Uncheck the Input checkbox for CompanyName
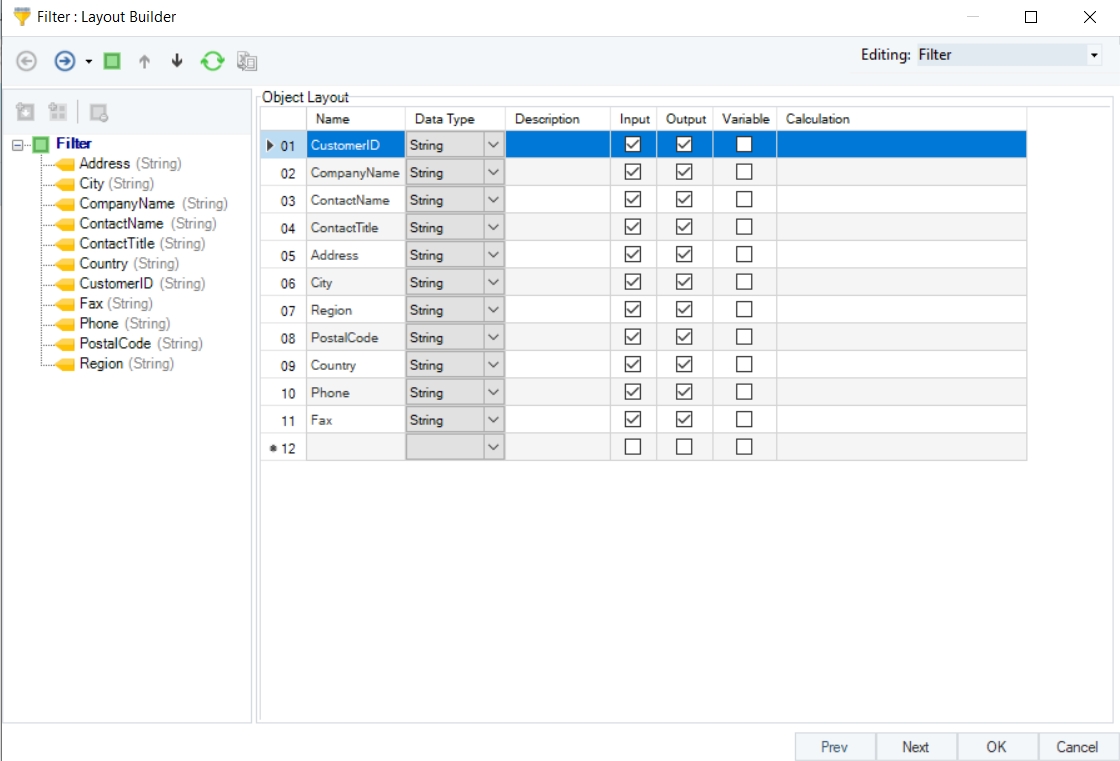This screenshot has height=761, width=1120. point(632,172)
